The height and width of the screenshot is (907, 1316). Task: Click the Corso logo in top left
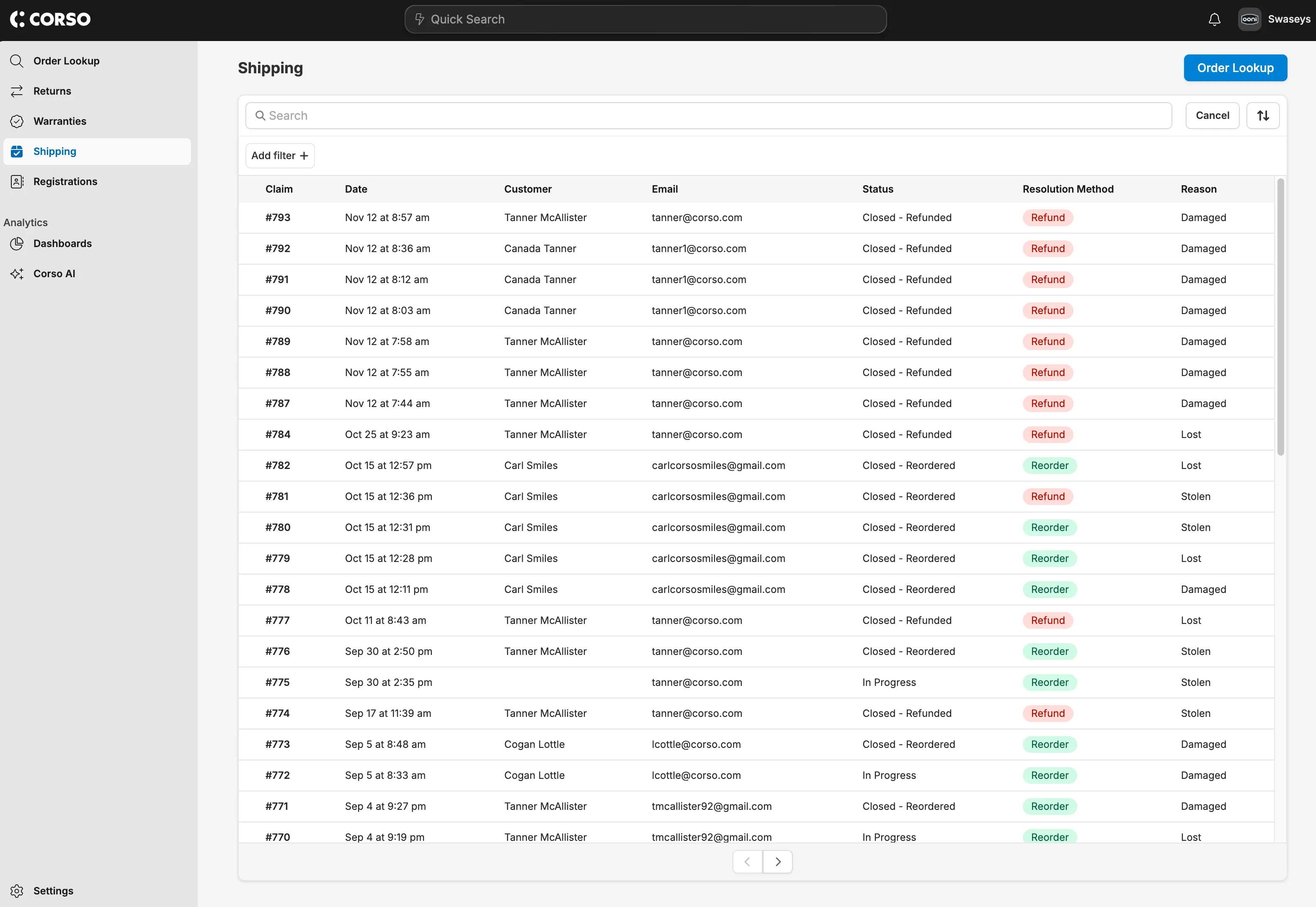coord(51,19)
